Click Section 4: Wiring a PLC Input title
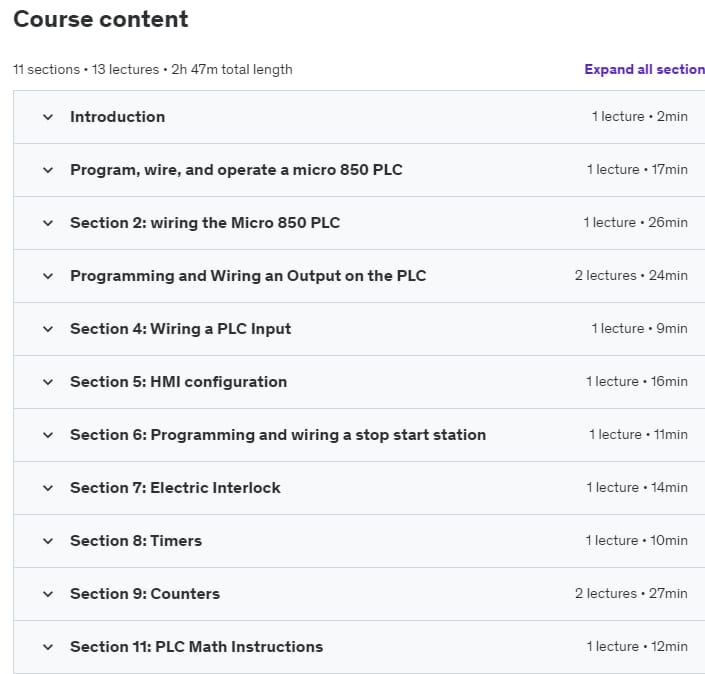The height and width of the screenshot is (674, 705). pos(180,329)
